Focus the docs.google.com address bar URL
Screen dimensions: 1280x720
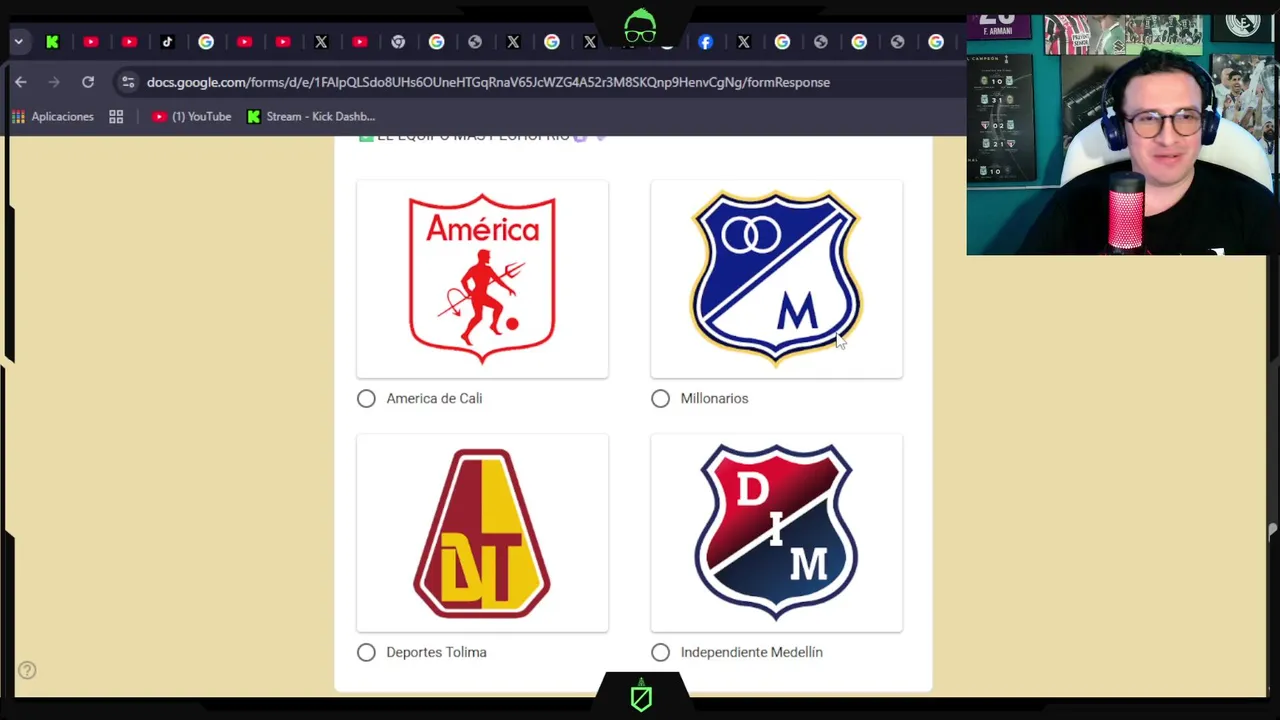[488, 82]
